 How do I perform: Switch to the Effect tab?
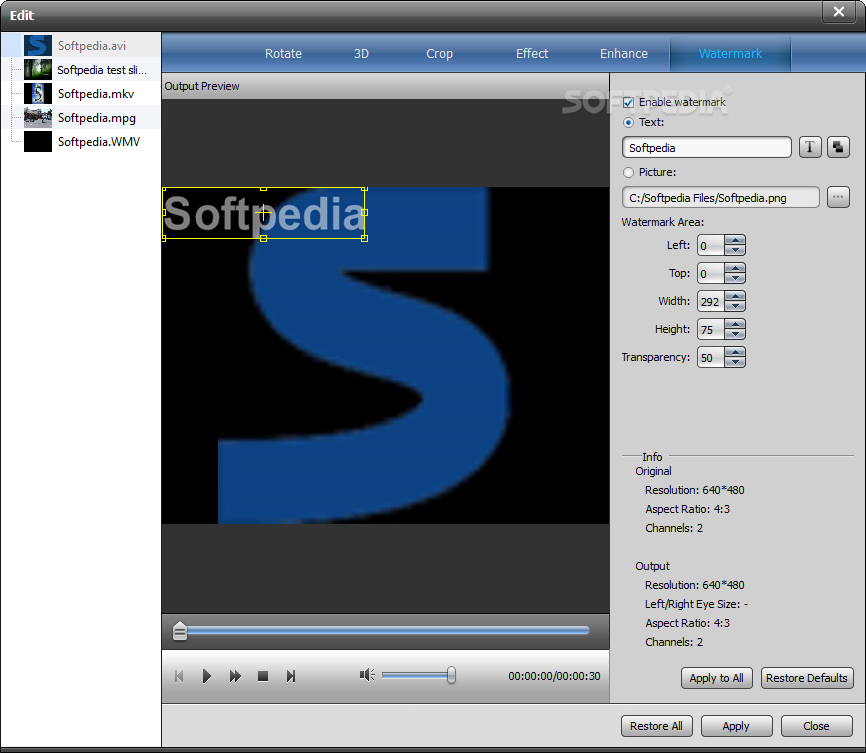(532, 54)
